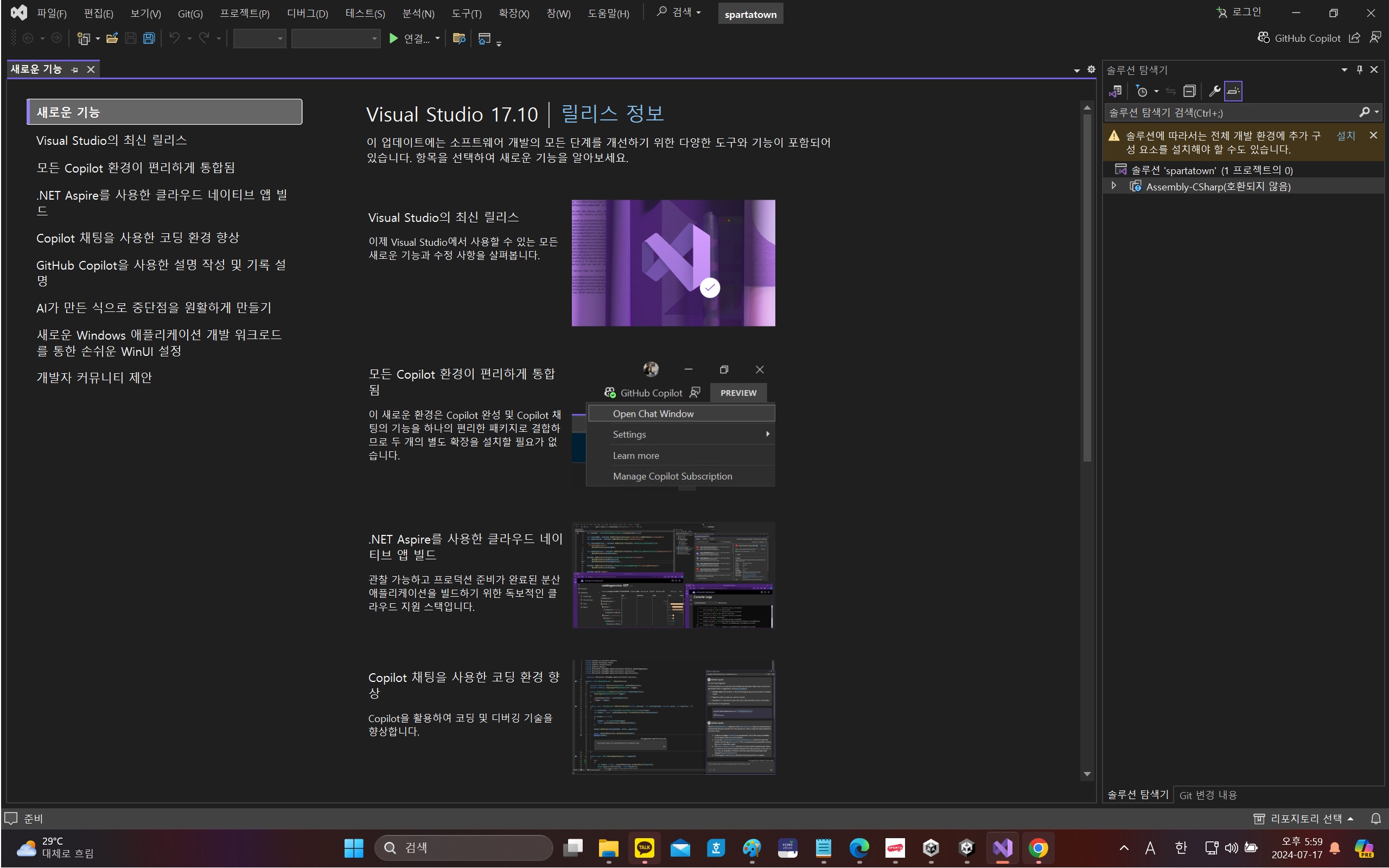This screenshot has height=868, width=1389.
Task: Toggle Preview Selected Items button in Solution Explorer
Action: 1233,91
